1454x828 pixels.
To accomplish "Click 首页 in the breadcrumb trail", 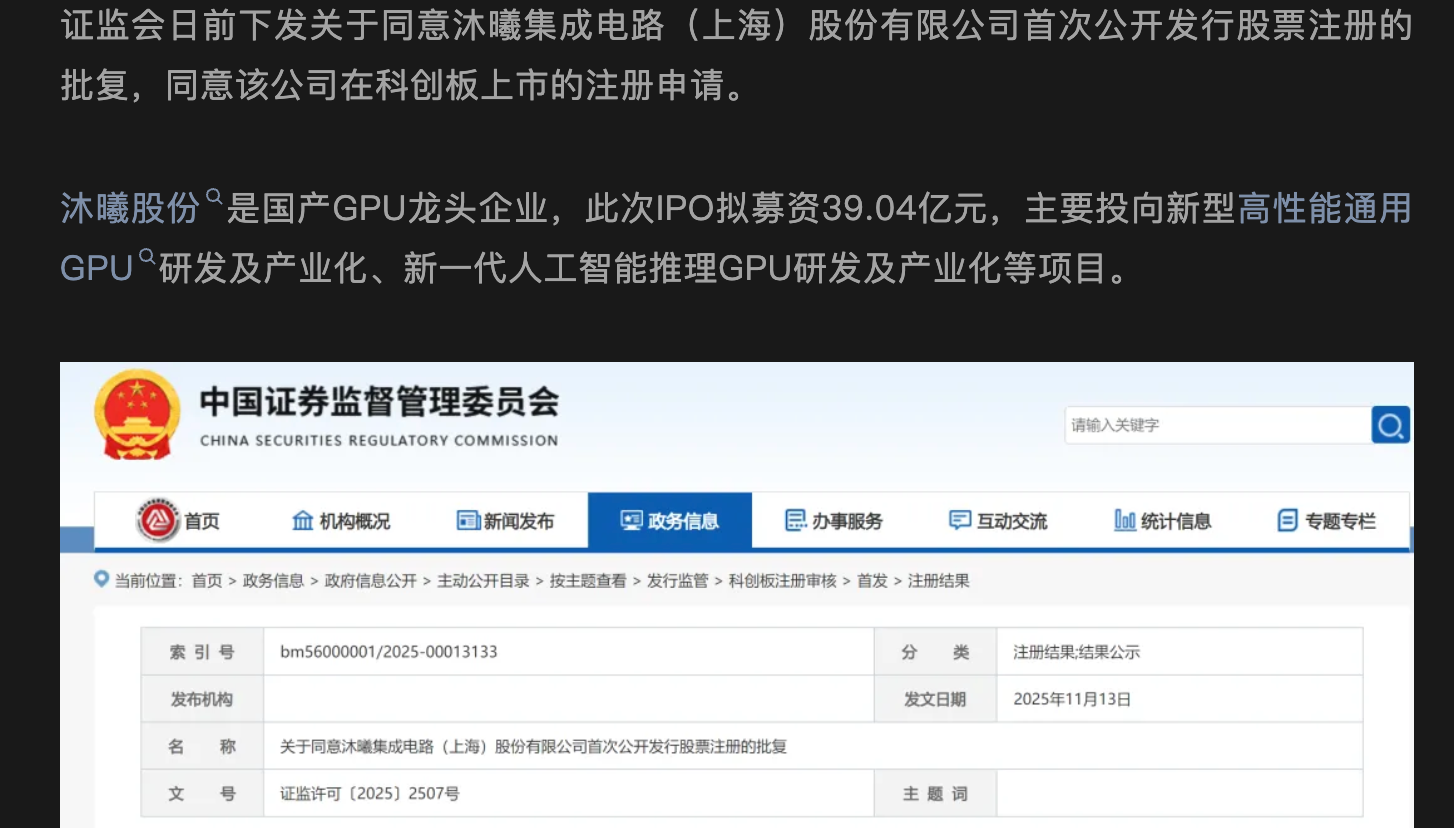I will (207, 581).
